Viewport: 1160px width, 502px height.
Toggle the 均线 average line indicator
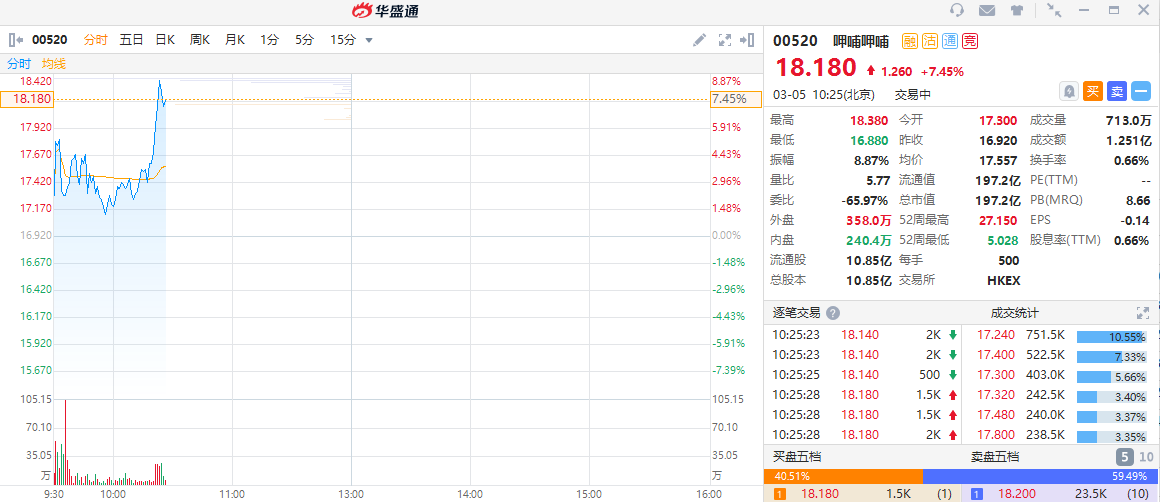click(54, 63)
